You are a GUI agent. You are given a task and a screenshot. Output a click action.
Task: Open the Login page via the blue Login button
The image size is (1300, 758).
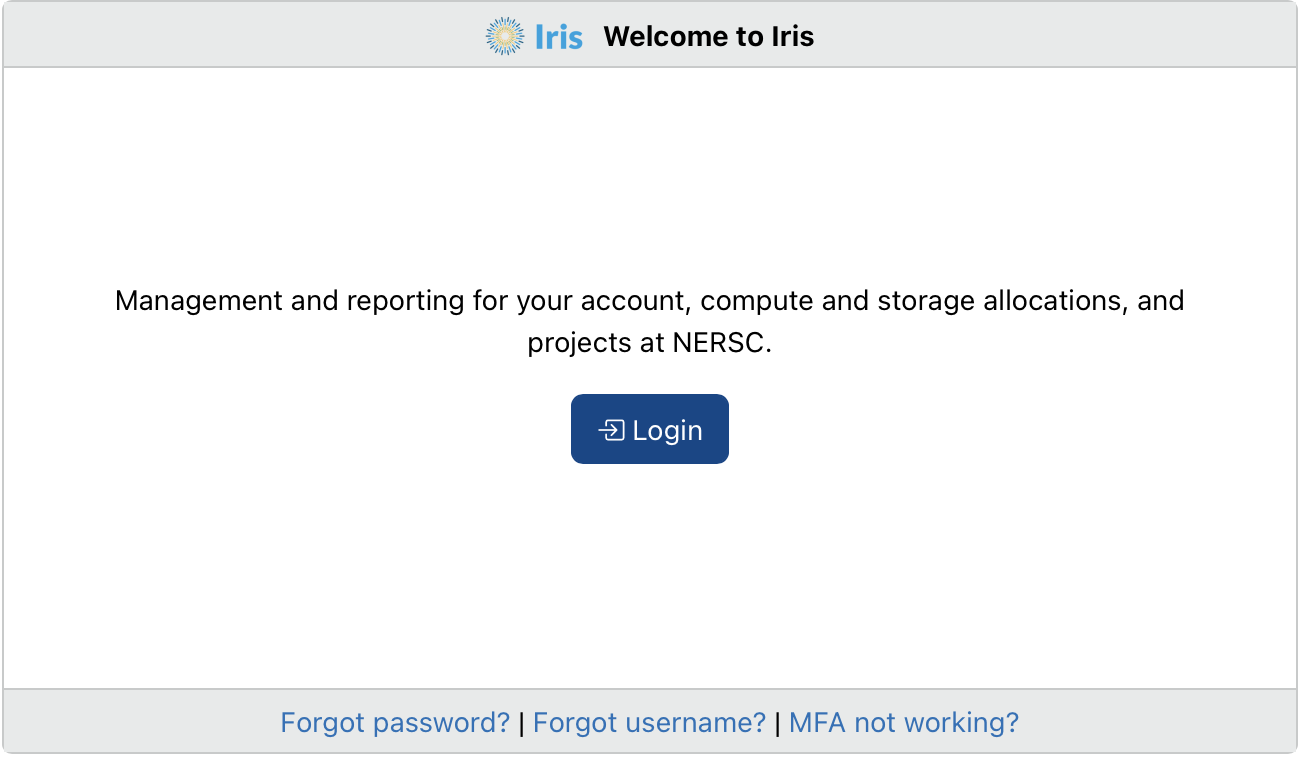point(650,429)
